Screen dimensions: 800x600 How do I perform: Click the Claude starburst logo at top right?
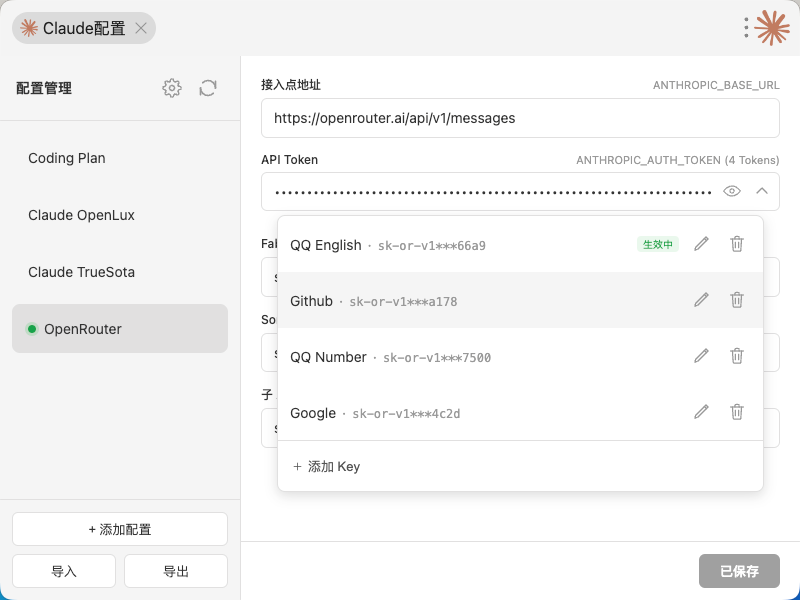(x=772, y=28)
